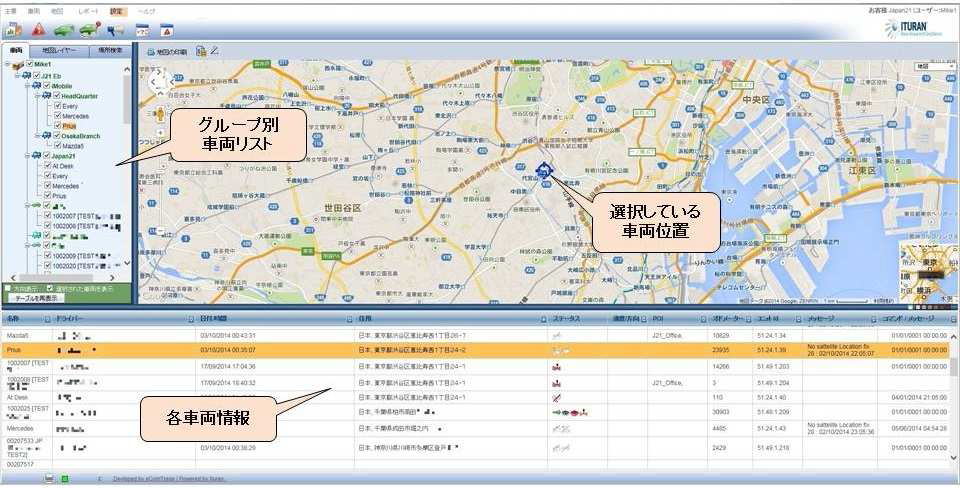Screen dimensions: 960x488
Task: Open the reports chart toolbar icon
Action: tap(12, 29)
